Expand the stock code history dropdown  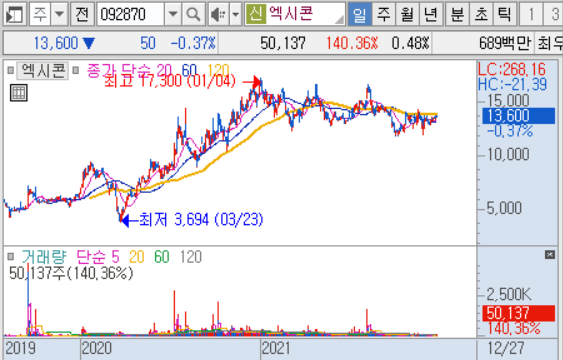click(x=173, y=14)
